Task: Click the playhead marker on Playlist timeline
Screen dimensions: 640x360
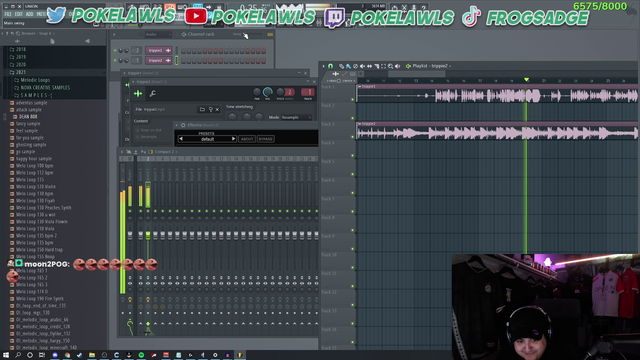Action: tap(527, 80)
